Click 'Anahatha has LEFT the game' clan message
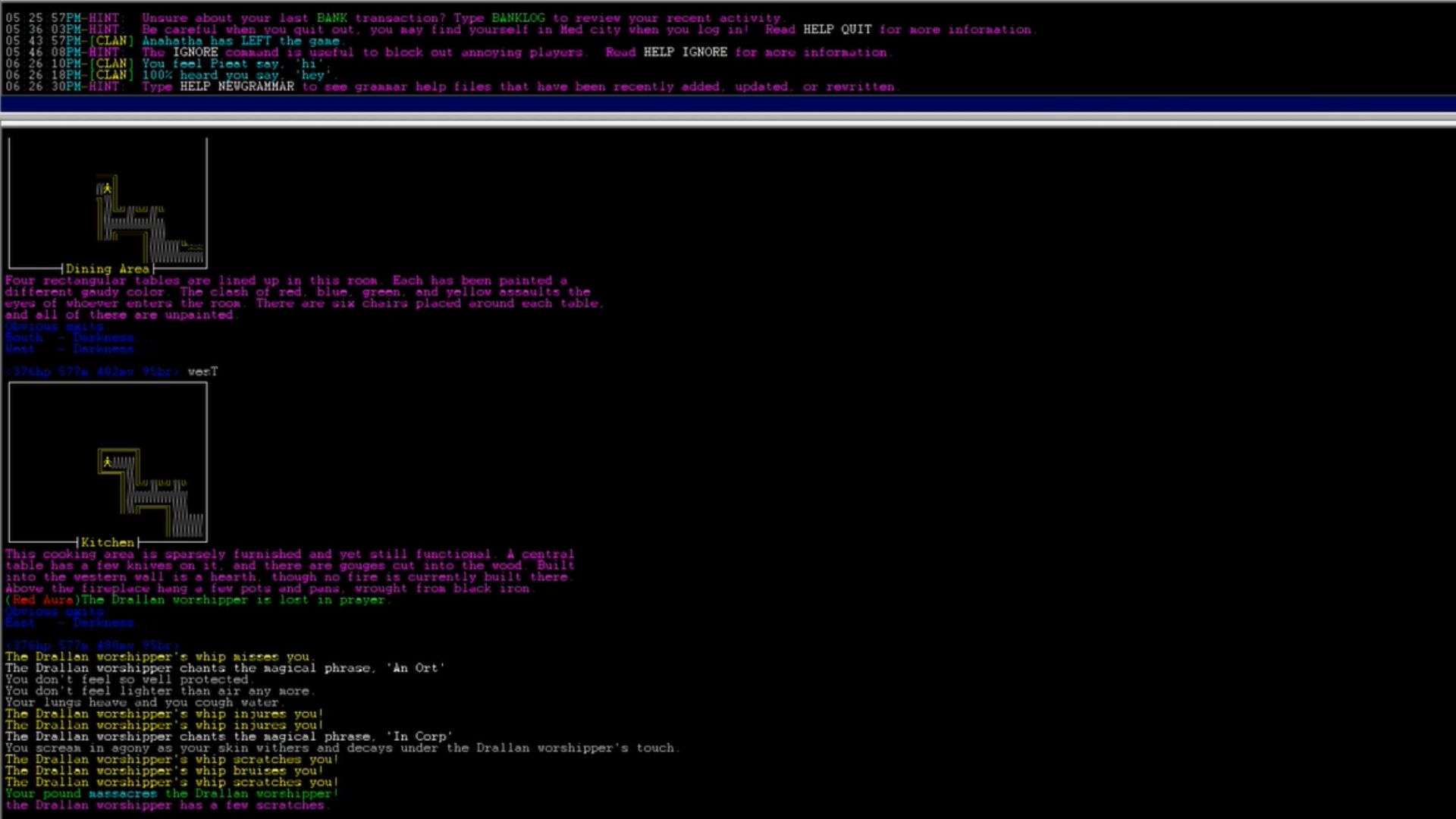 [x=243, y=40]
